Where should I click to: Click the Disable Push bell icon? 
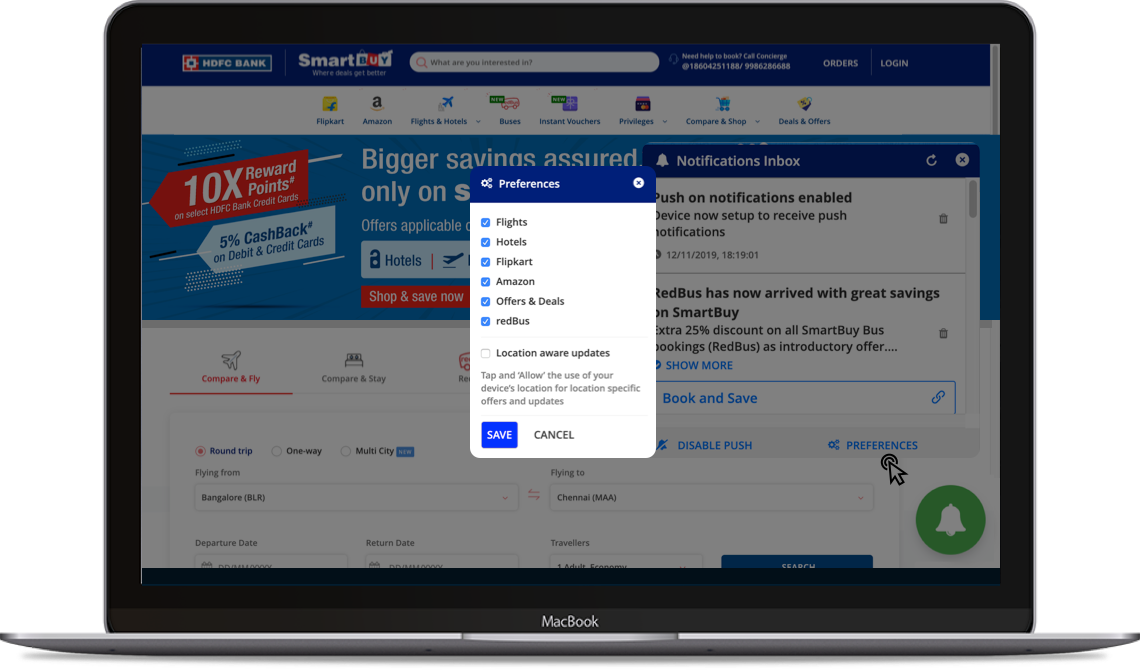pyautogui.click(x=662, y=445)
